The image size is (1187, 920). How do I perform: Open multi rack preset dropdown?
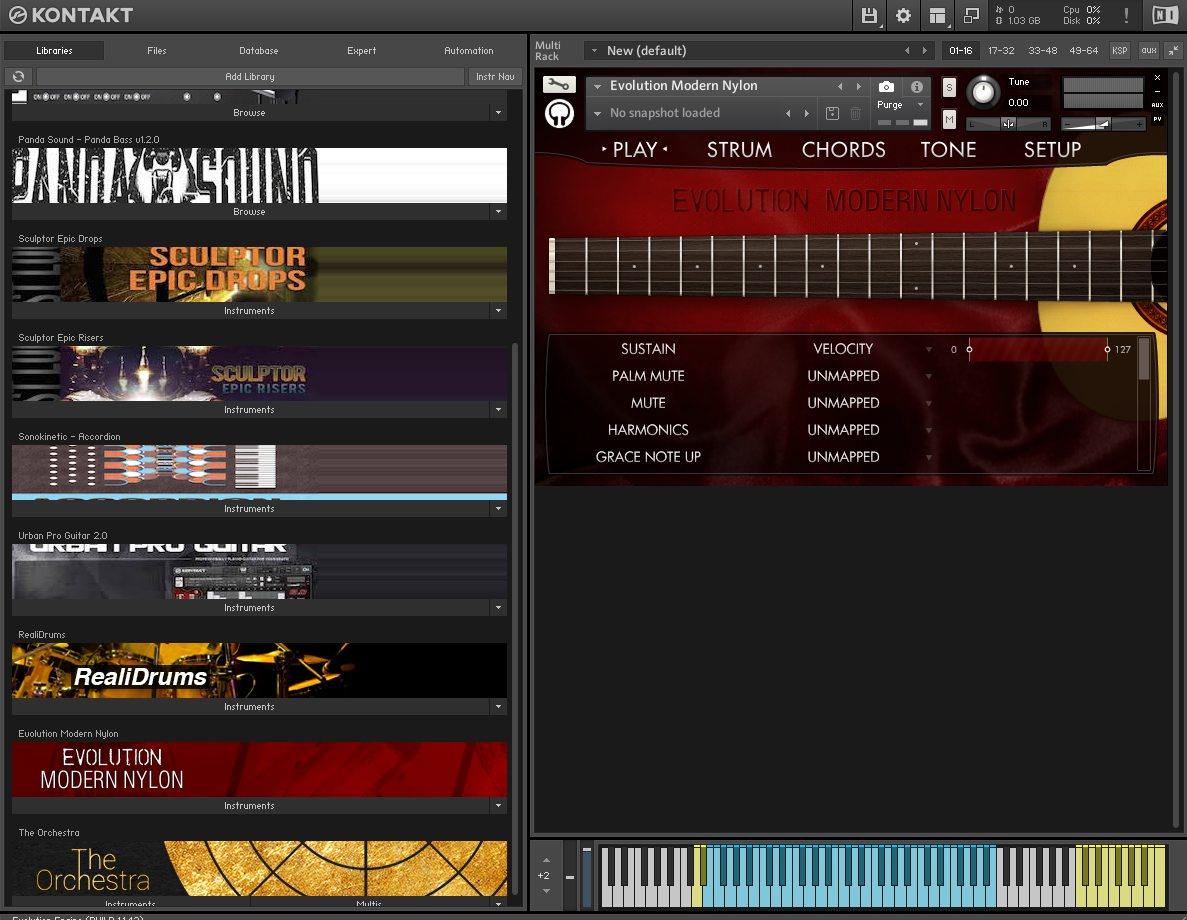pyautogui.click(x=594, y=51)
